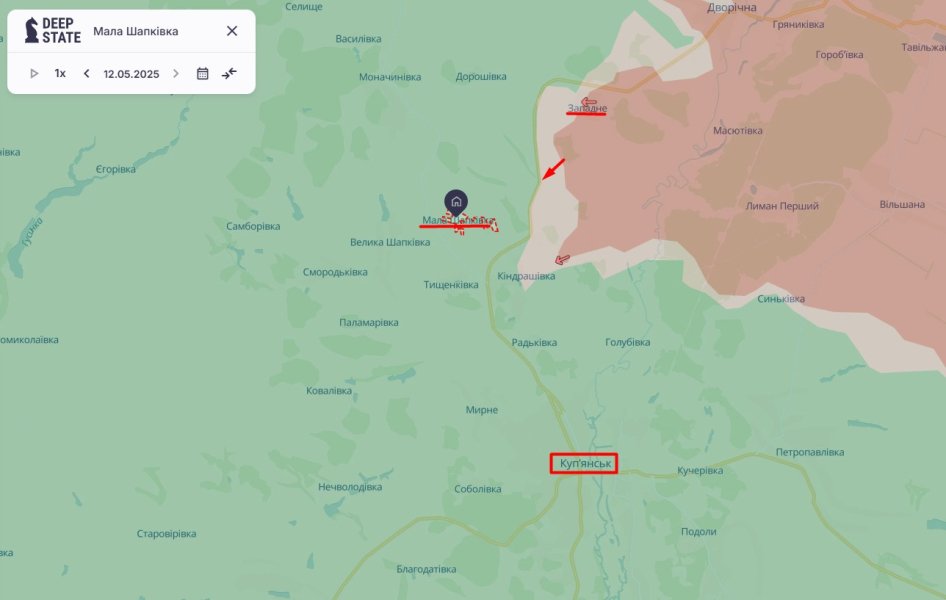
Task: Click the boxed Куп'янськ city label
Action: click(584, 463)
